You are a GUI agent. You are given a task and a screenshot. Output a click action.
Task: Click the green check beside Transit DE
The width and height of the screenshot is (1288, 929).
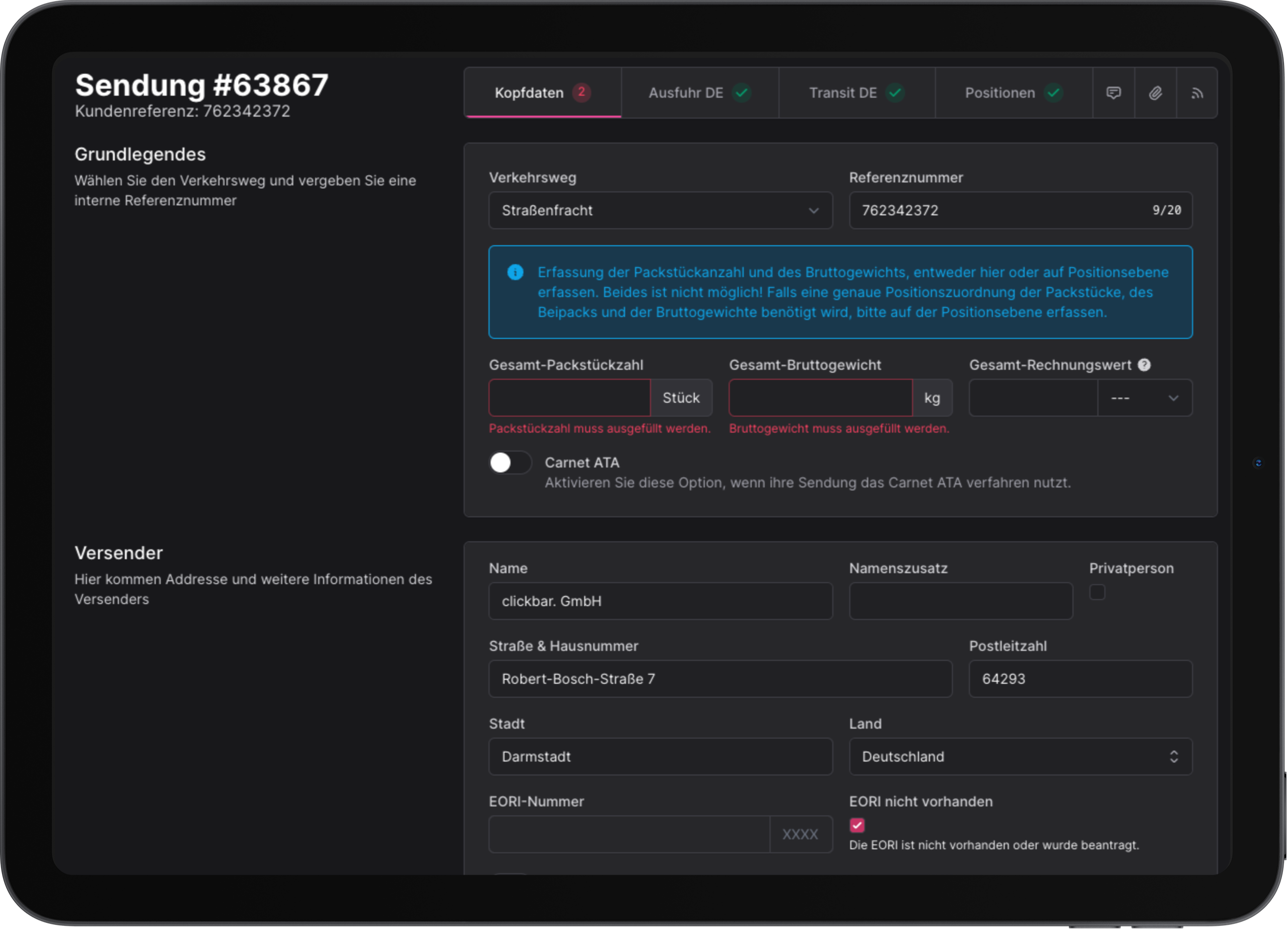tap(895, 92)
